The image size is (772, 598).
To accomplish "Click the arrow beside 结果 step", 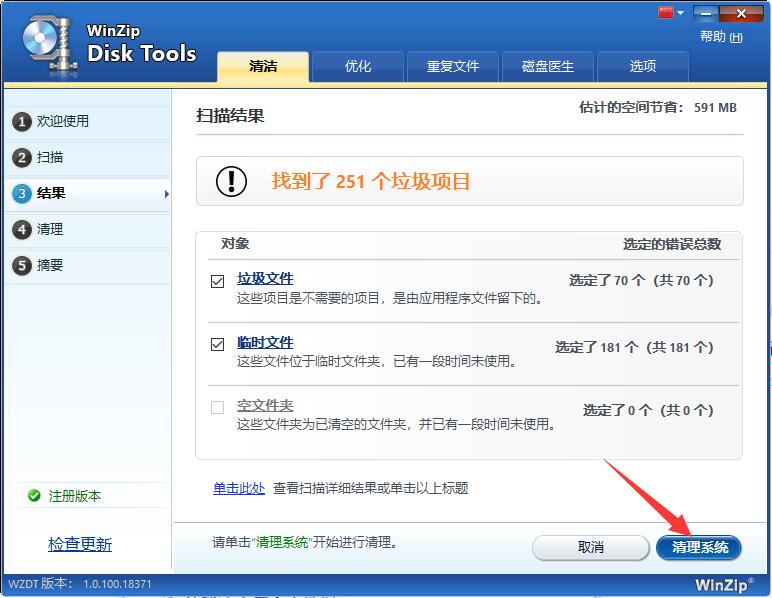I will (166, 194).
